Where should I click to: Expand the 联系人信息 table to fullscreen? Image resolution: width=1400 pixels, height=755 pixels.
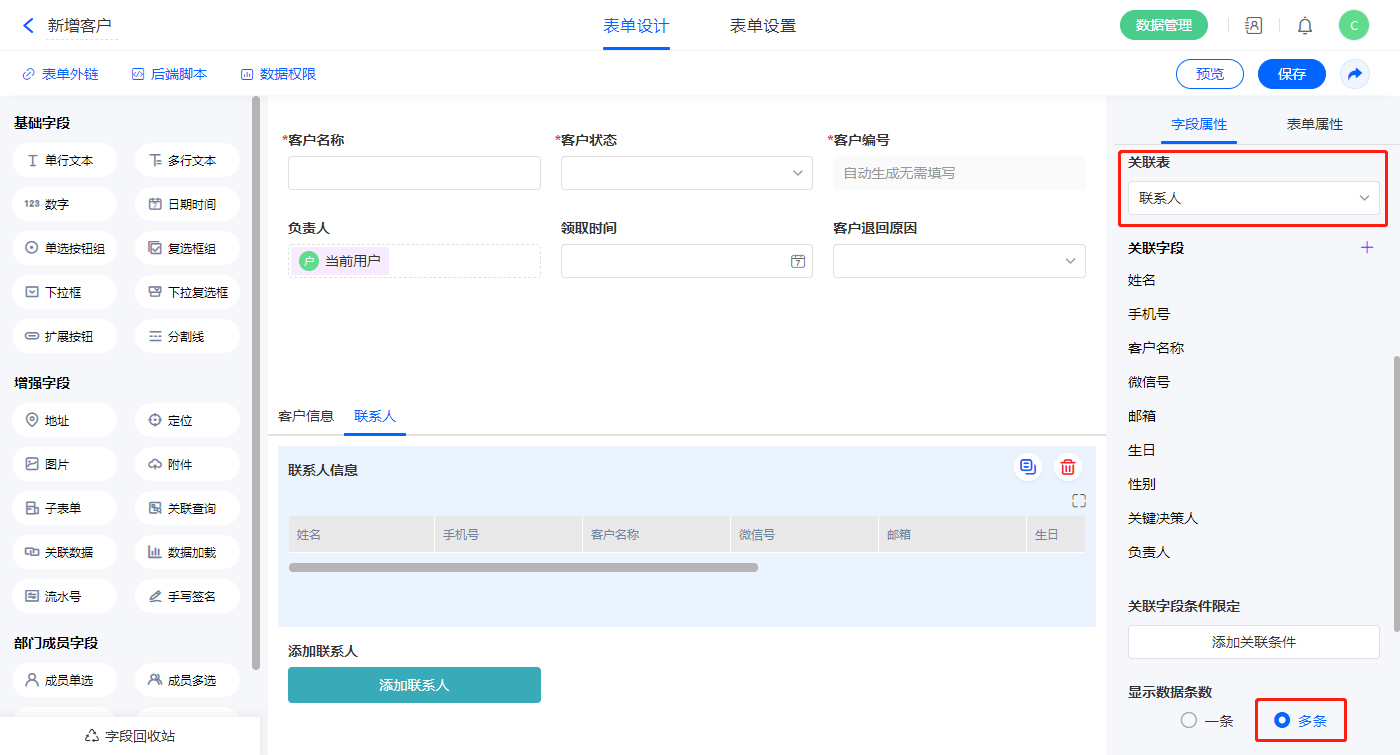(x=1078, y=501)
